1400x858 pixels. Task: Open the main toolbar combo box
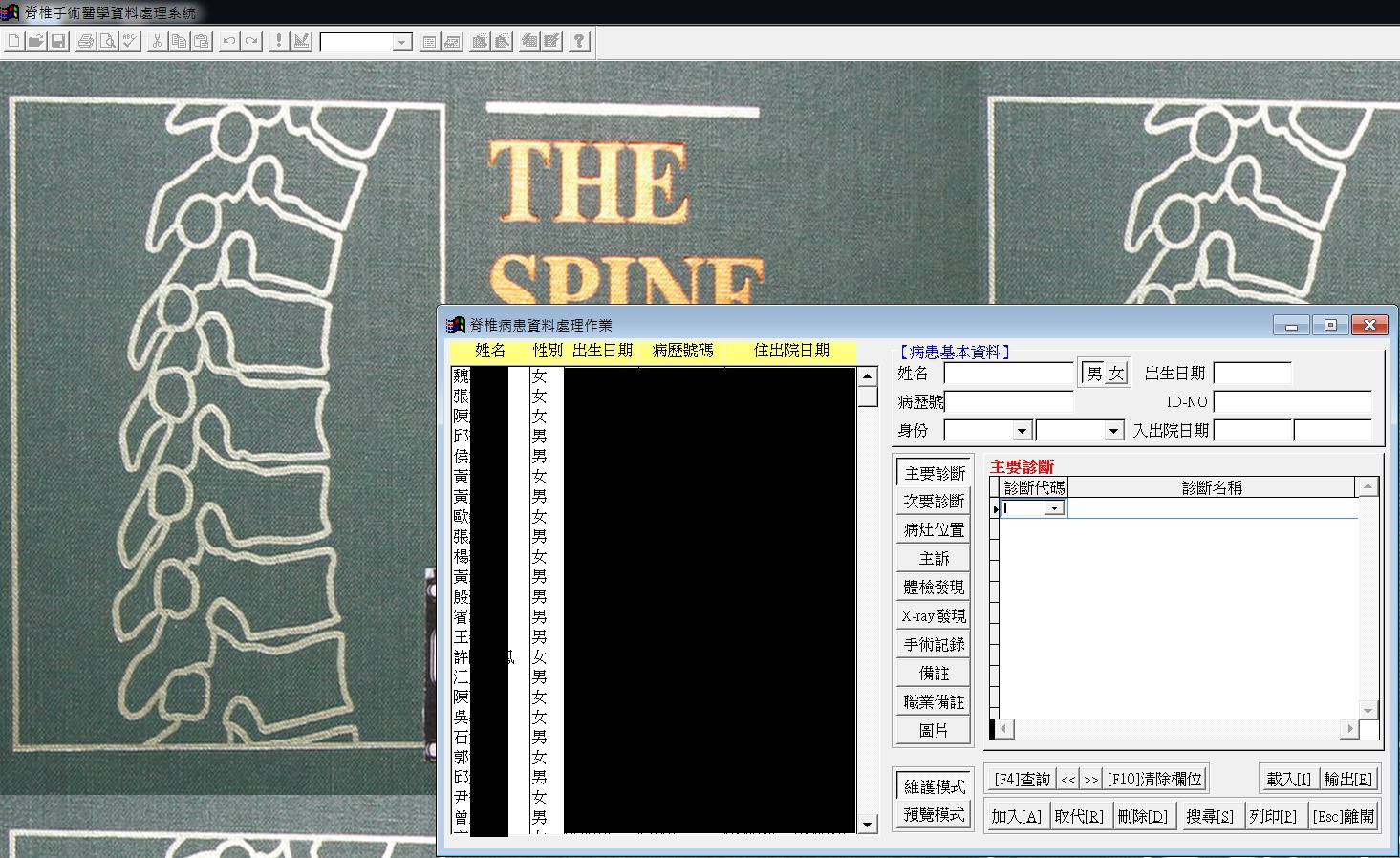pyautogui.click(x=402, y=42)
